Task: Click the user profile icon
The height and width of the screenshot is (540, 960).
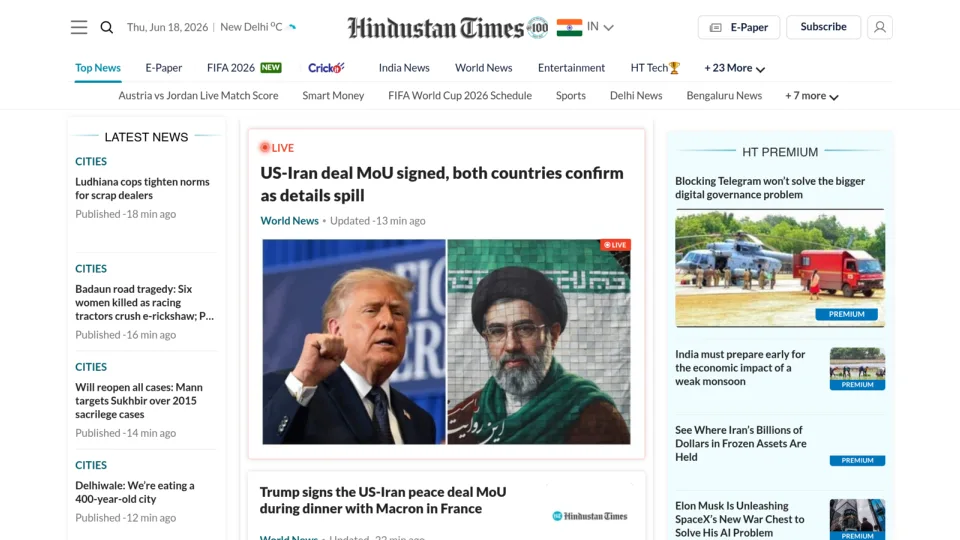Action: click(880, 27)
